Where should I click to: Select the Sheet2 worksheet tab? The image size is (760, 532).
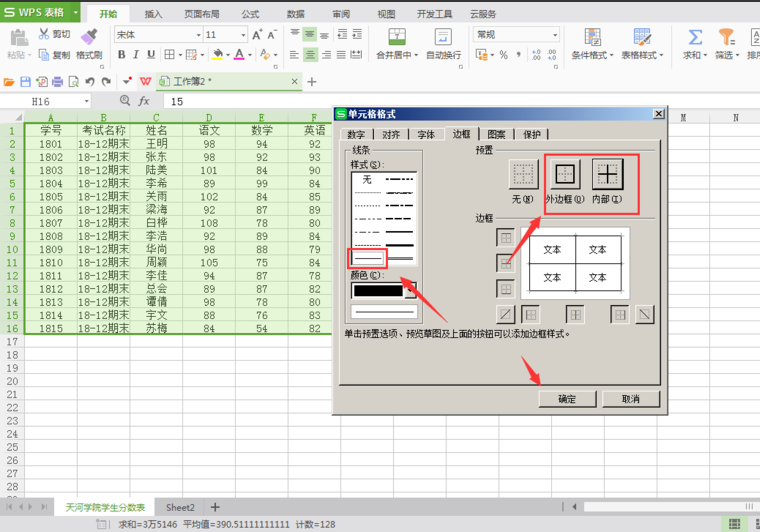[x=181, y=507]
